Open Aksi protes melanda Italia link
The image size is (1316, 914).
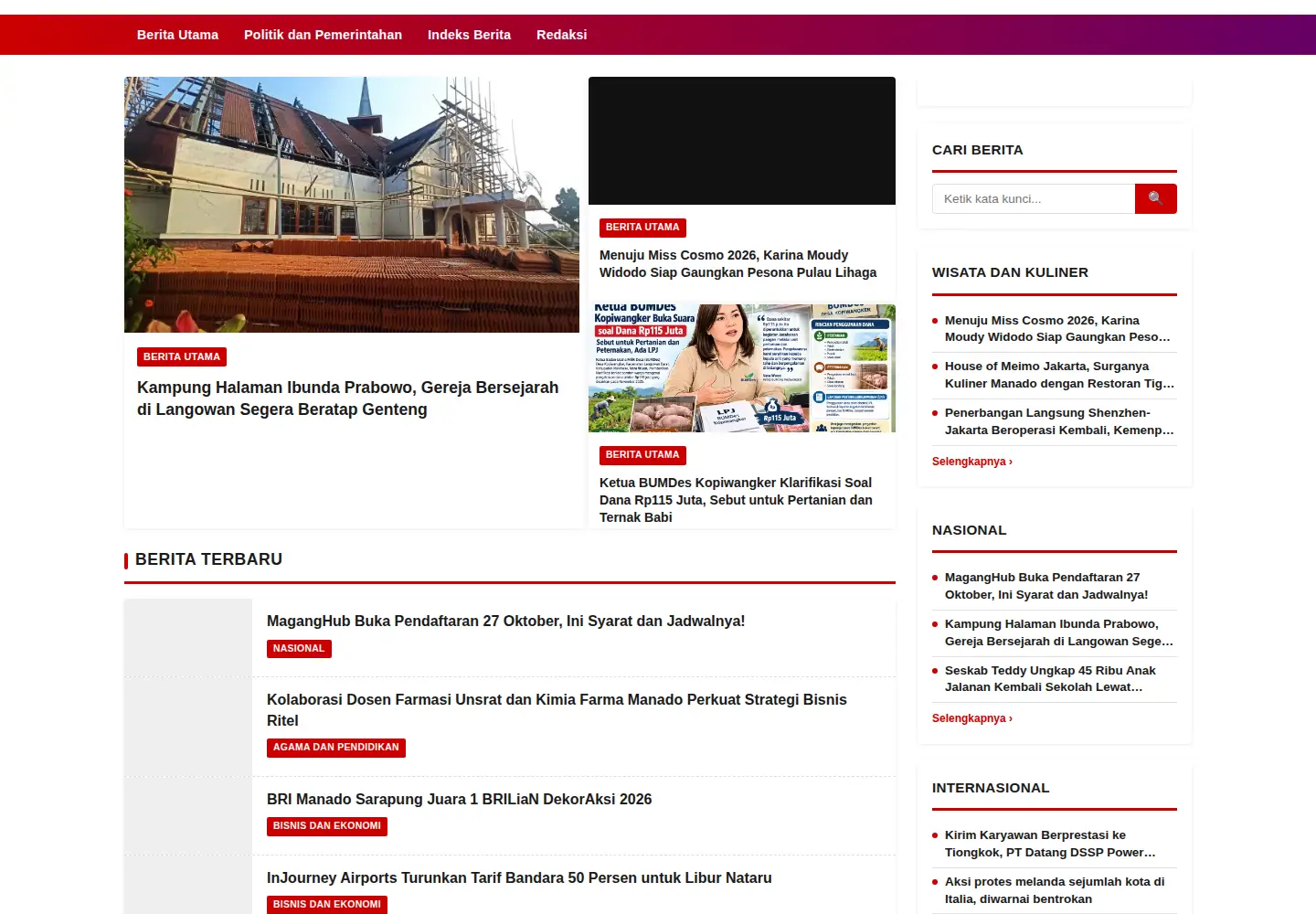coord(1055,890)
